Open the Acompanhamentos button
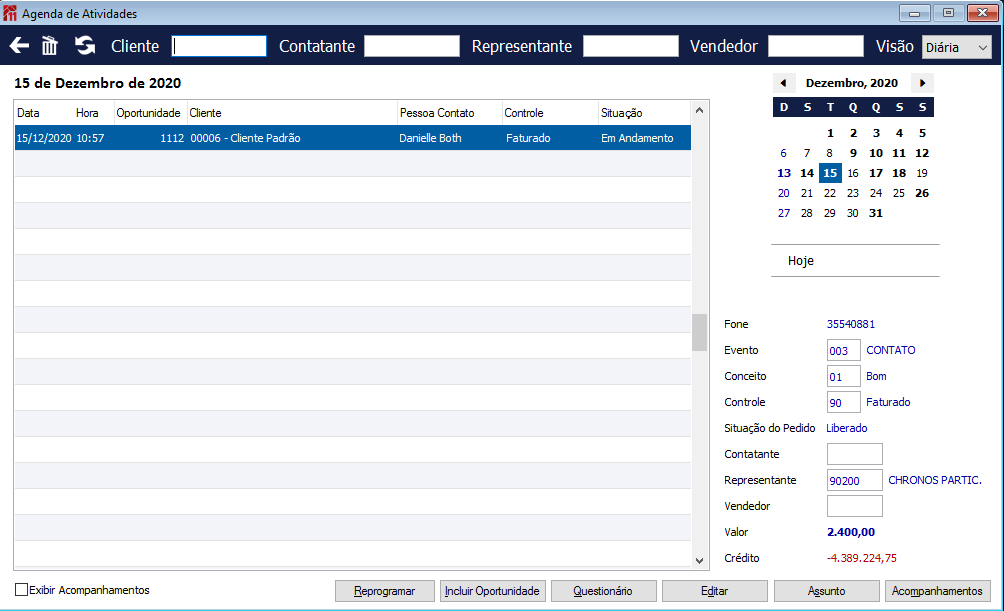The height and width of the screenshot is (611, 1004). [x=937, y=591]
